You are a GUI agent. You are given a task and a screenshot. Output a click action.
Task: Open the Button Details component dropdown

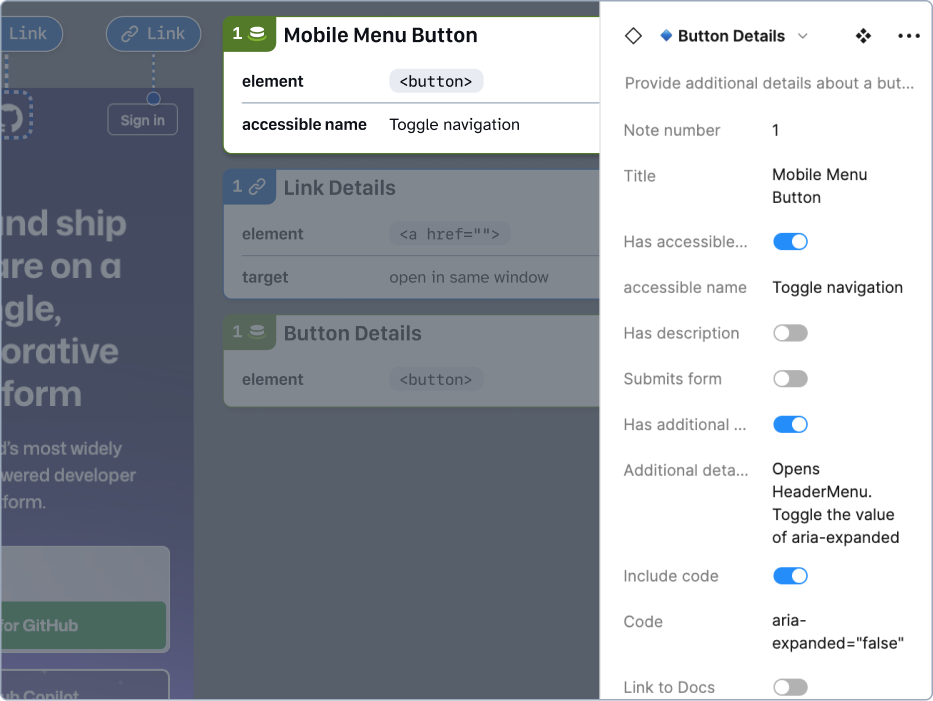click(734, 36)
